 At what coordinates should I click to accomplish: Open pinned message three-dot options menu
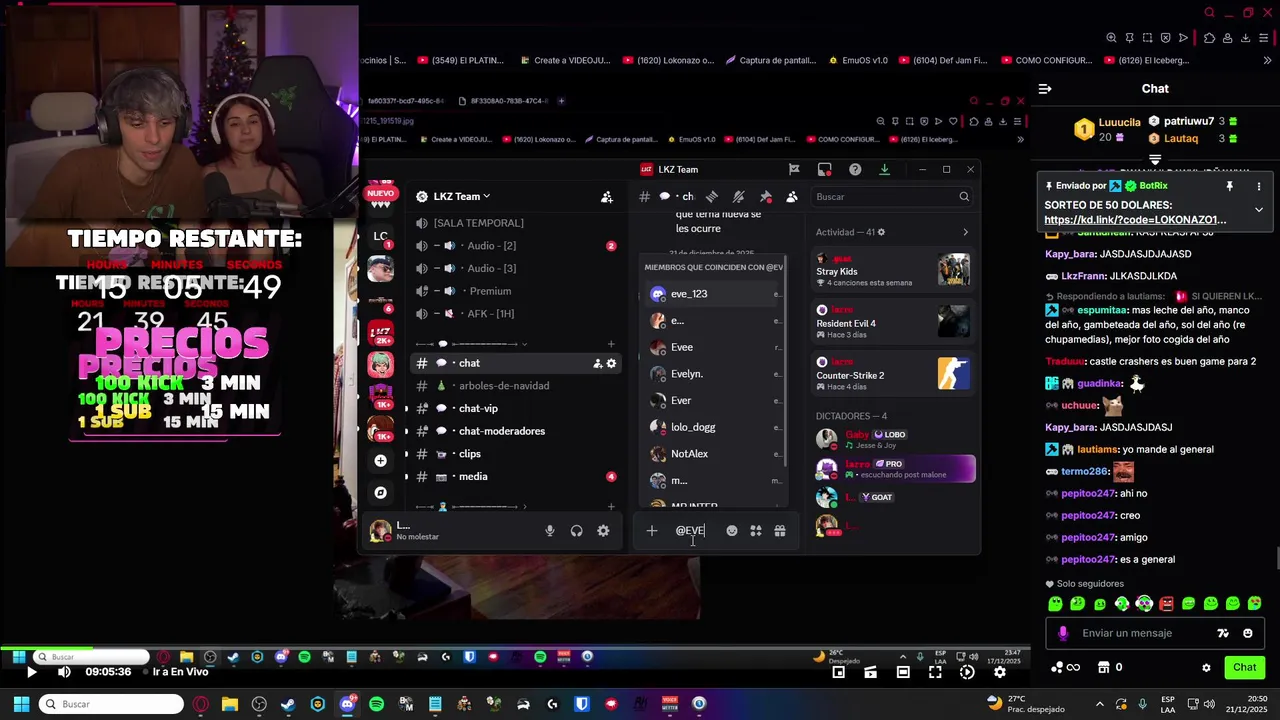(1259, 186)
